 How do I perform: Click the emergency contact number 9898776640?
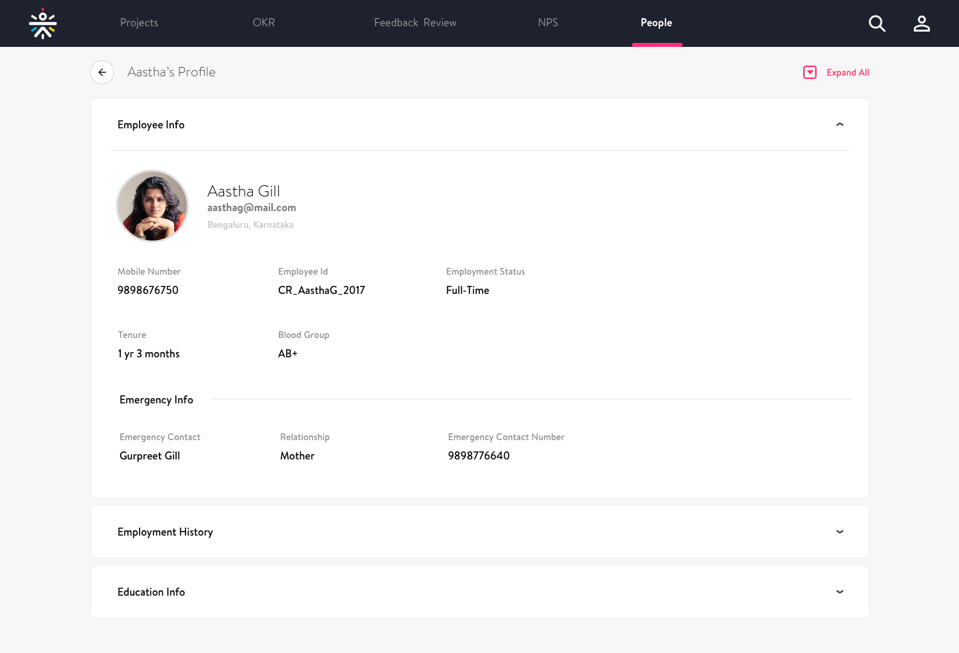479,456
